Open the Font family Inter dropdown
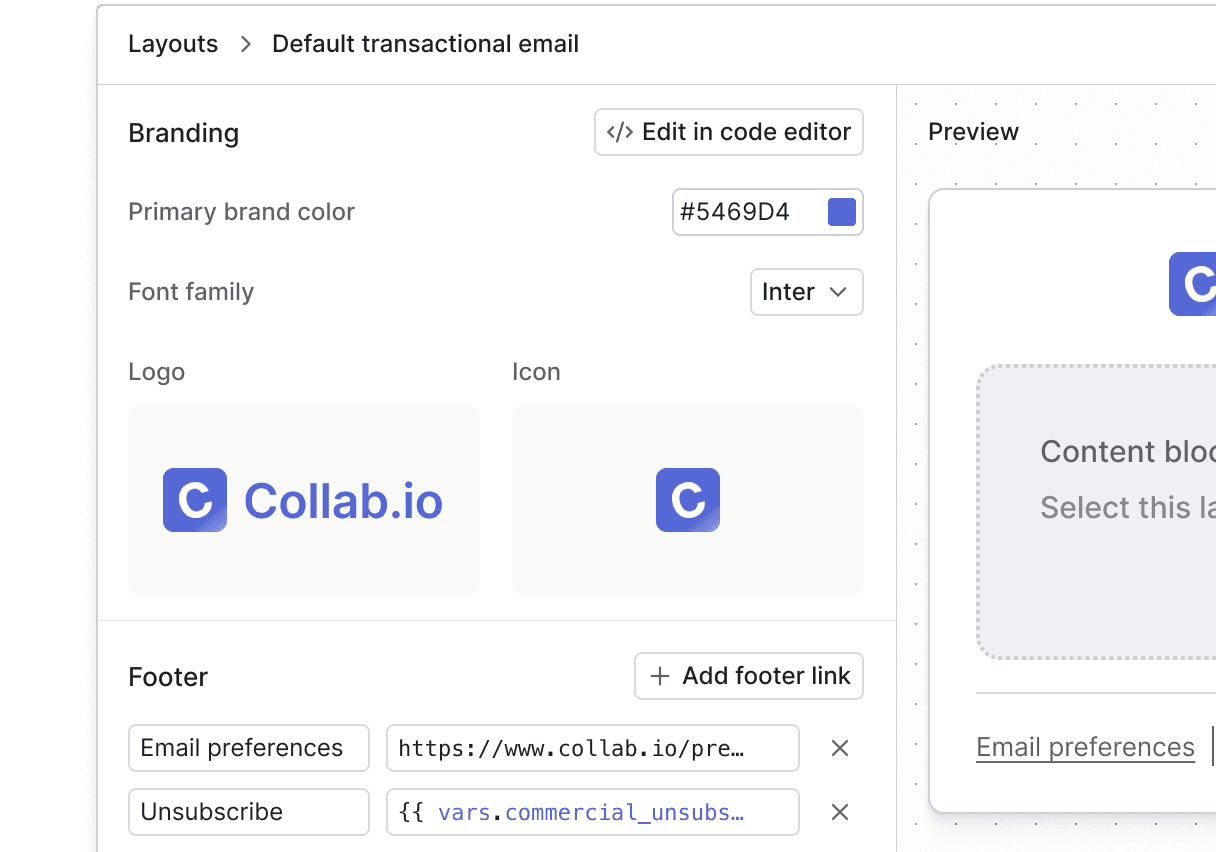 pyautogui.click(x=806, y=292)
